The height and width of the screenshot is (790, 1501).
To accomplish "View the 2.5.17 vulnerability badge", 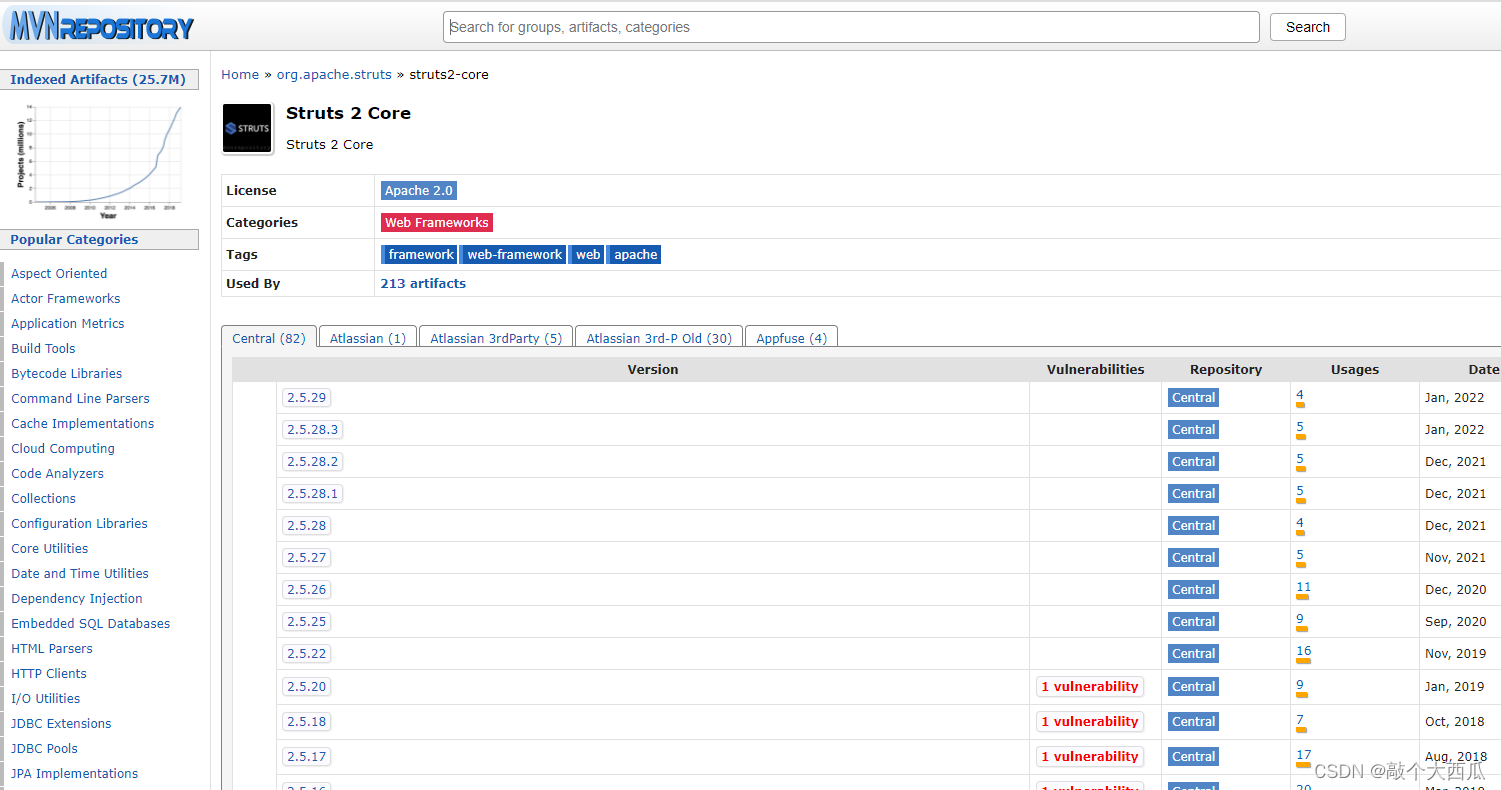I will pos(1090,756).
